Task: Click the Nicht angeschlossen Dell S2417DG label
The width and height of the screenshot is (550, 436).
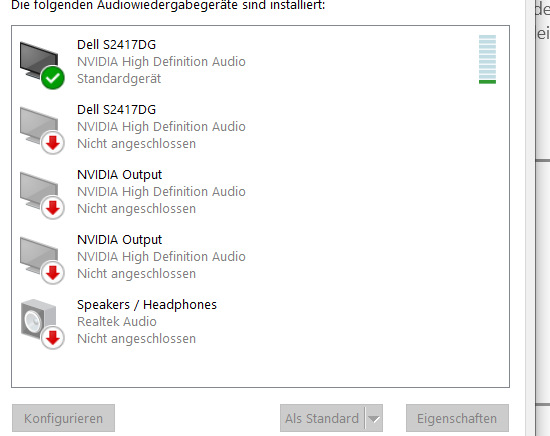Action: click(x=136, y=144)
